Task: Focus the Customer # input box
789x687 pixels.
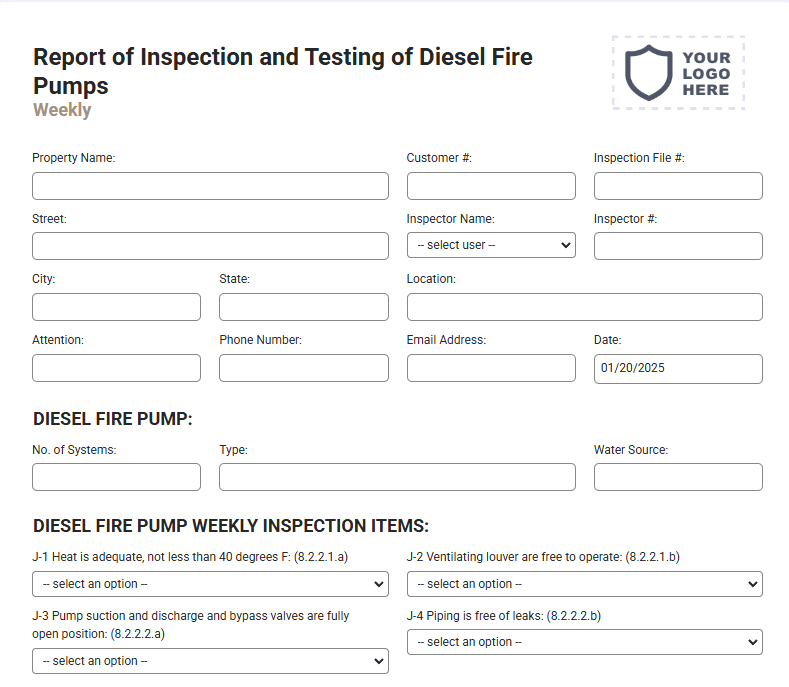Action: (491, 186)
